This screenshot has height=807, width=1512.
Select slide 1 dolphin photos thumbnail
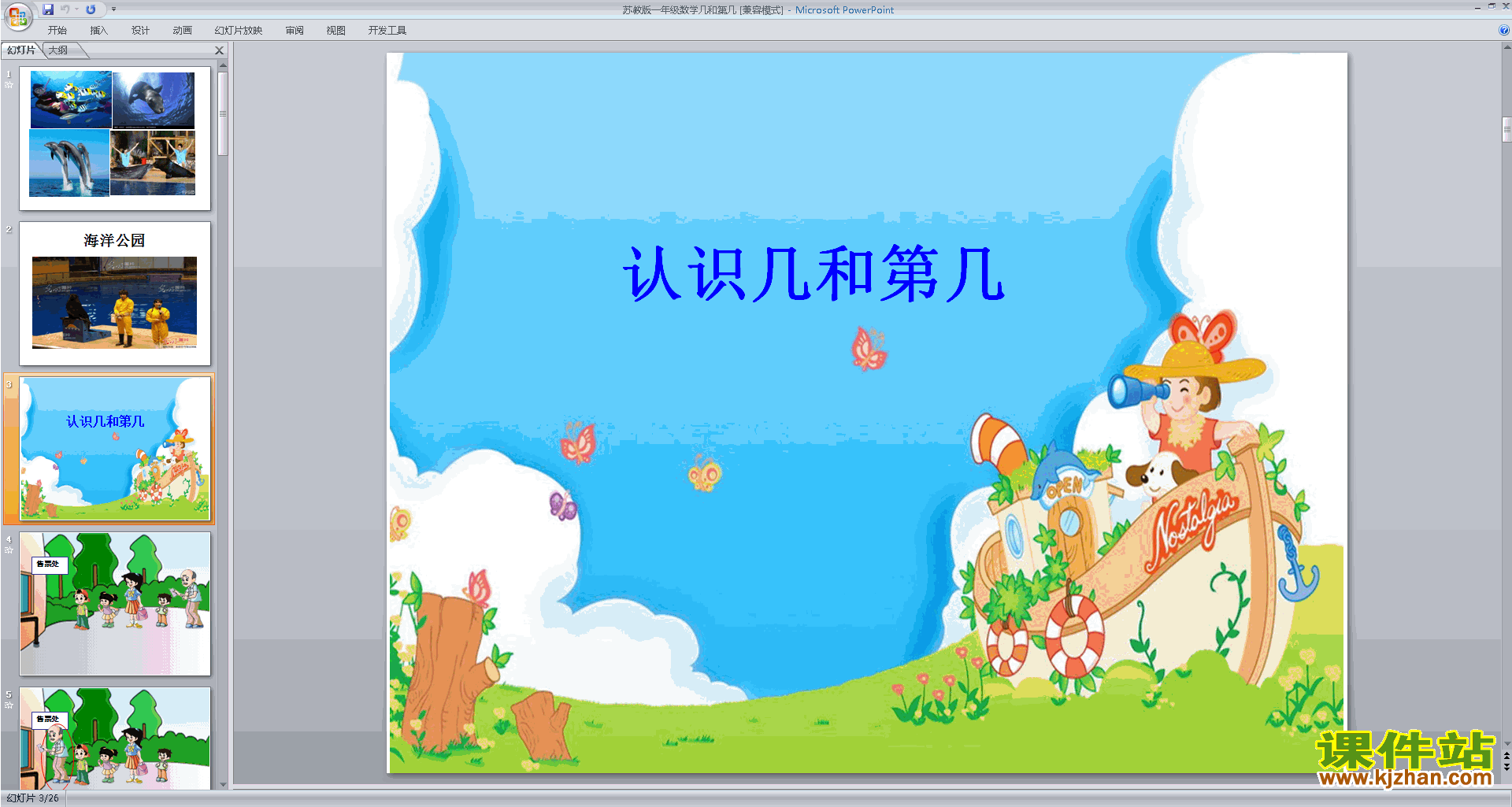click(115, 139)
